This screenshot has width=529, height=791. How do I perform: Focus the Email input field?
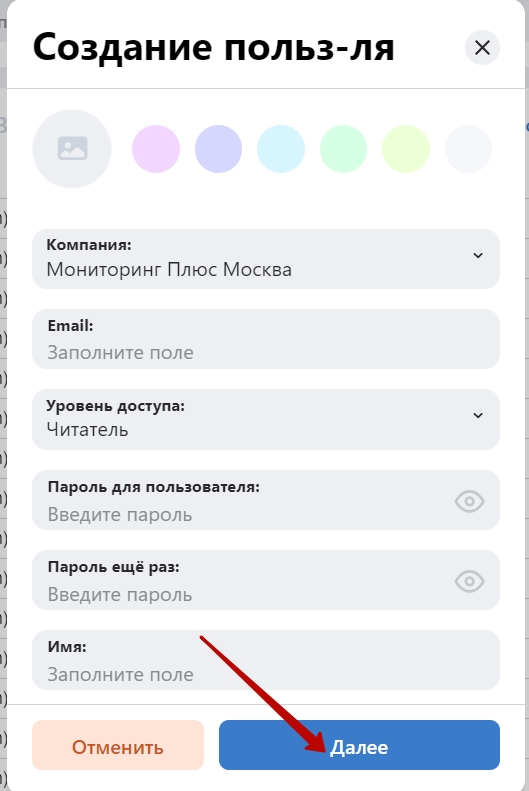tap(266, 339)
